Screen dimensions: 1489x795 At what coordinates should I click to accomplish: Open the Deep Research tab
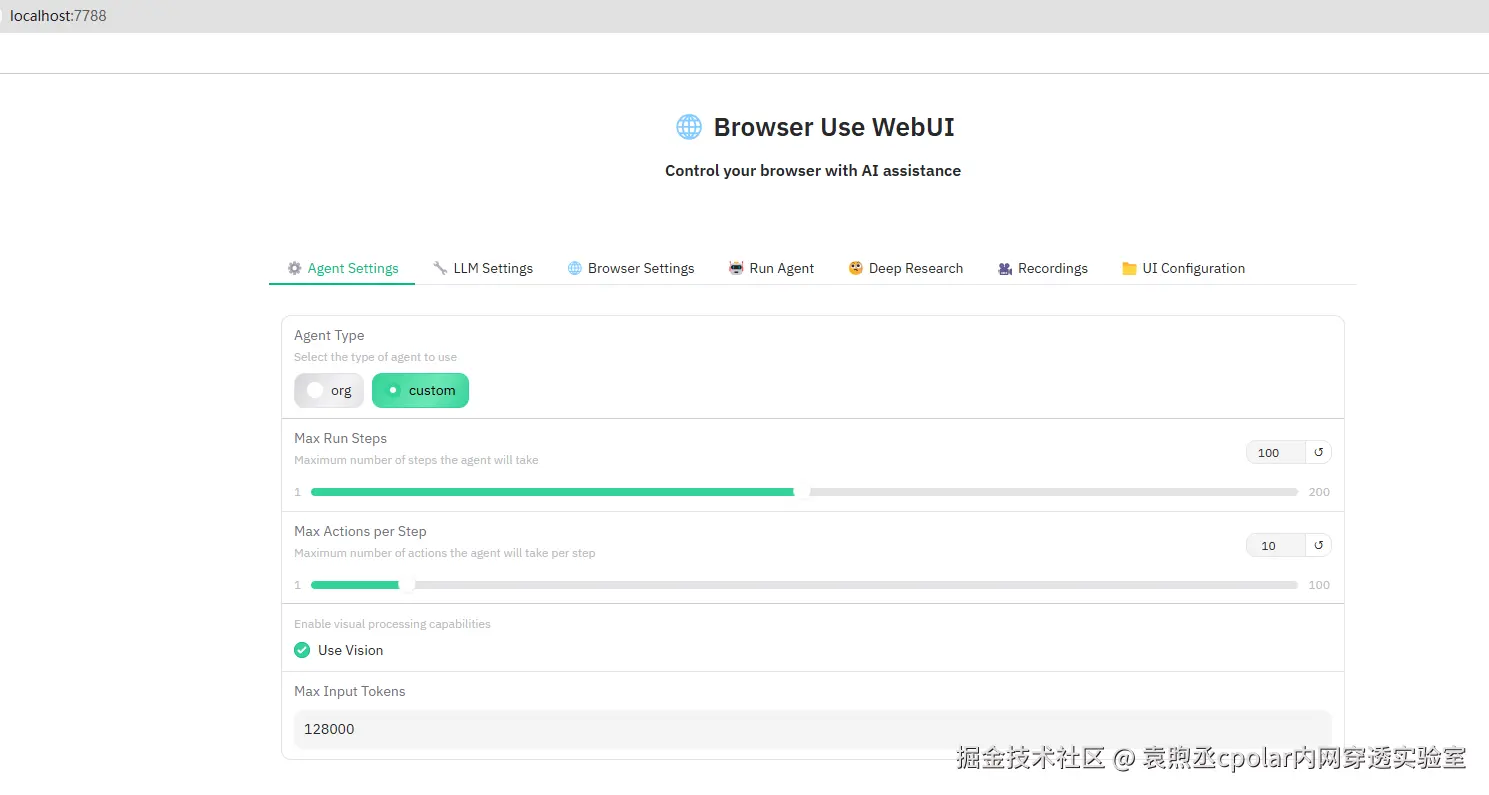click(906, 268)
